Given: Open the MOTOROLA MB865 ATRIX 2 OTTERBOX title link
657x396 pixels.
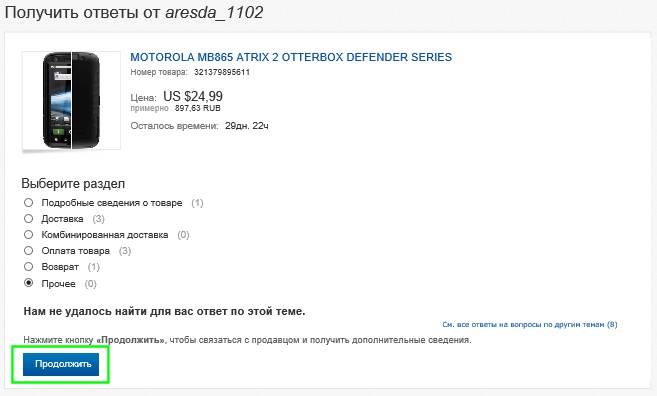Looking at the screenshot, I should (x=291, y=57).
